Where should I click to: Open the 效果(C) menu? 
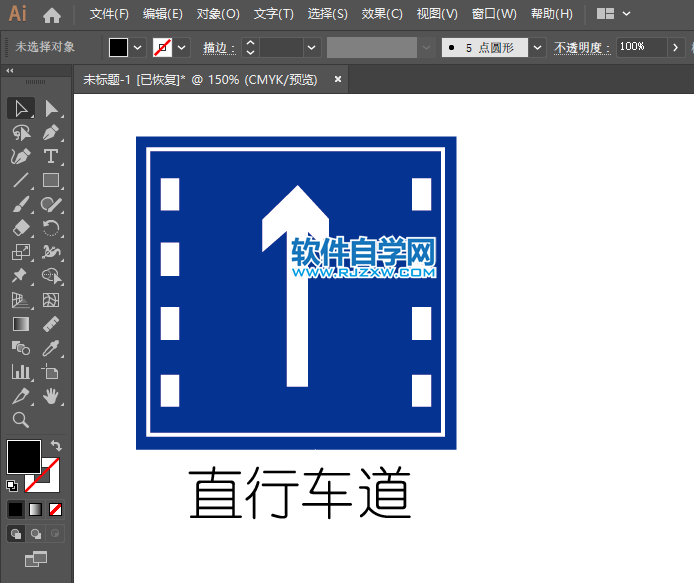[x=382, y=14]
